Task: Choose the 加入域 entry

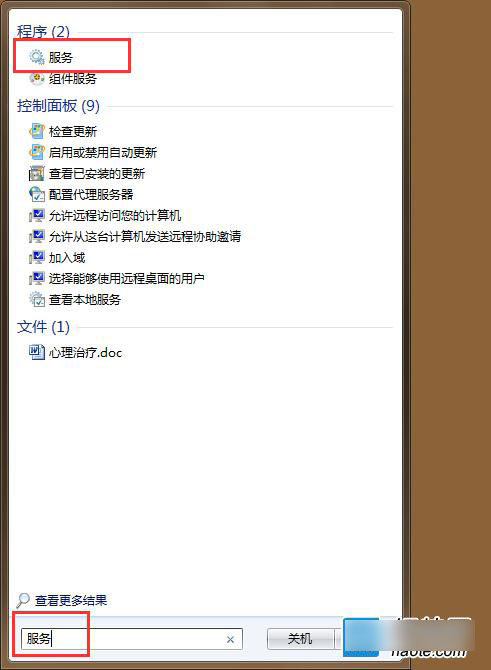Action: 67,257
